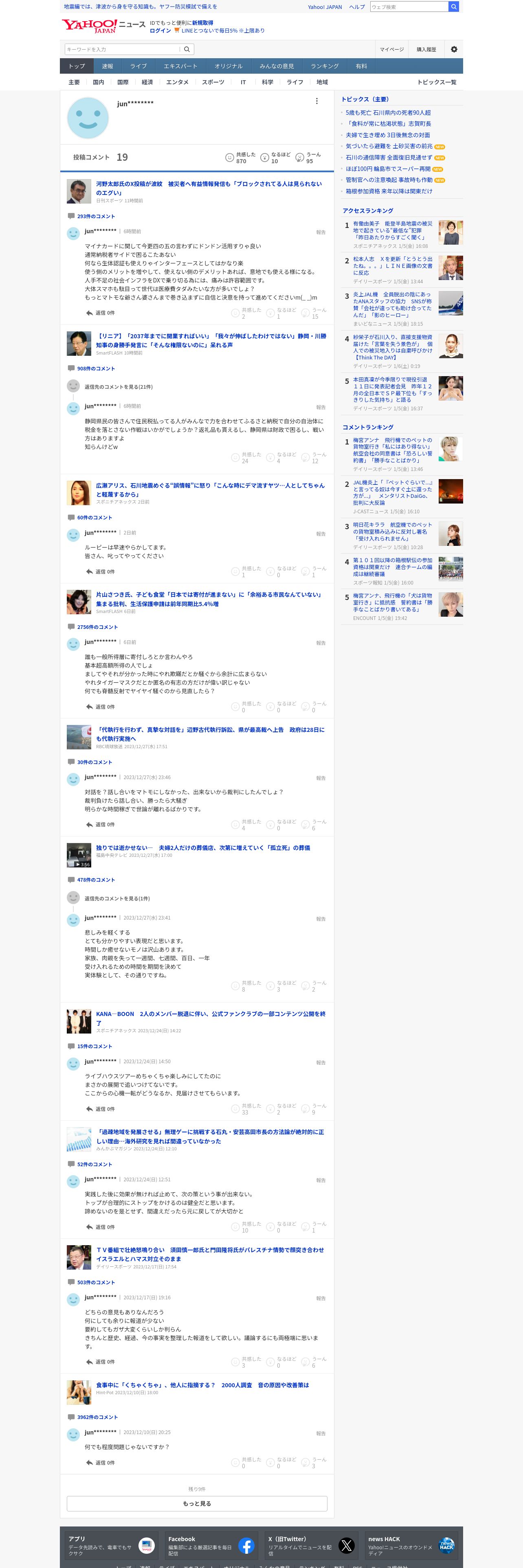523x1568 pixels.
Task: Click the マイページ button
Action: [x=391, y=49]
